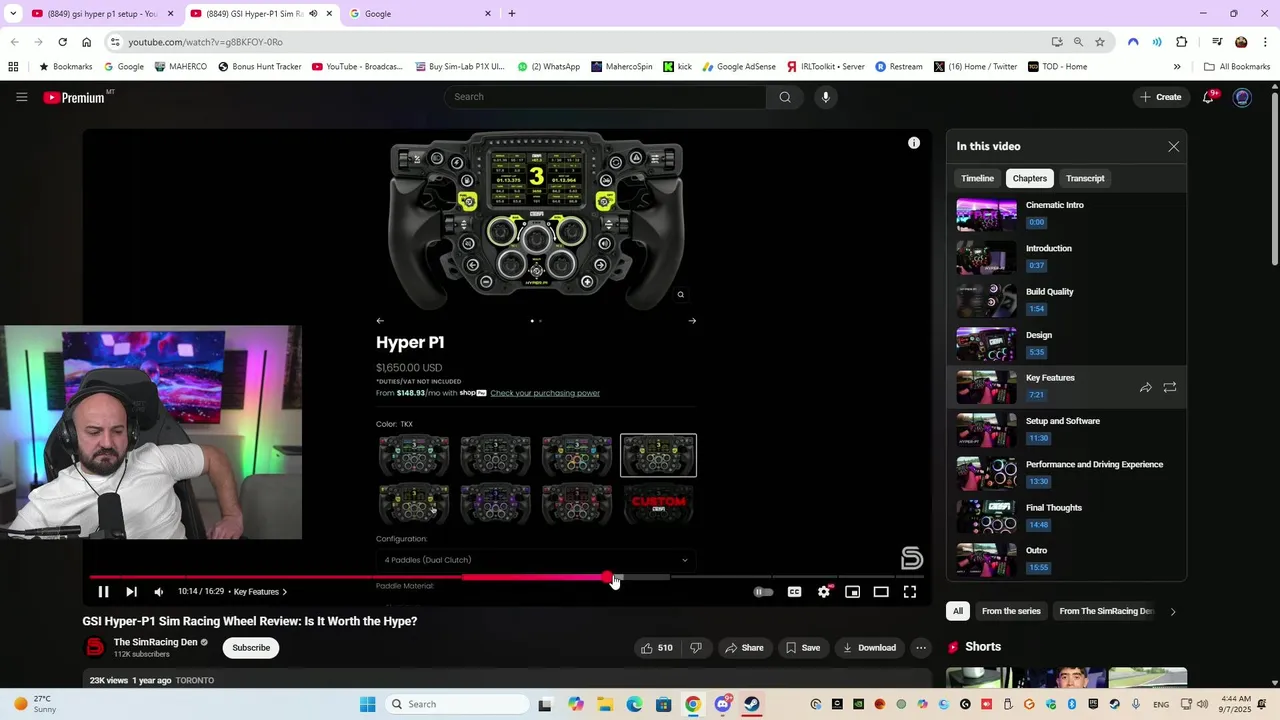Jump to Setup and Software chapter
The height and width of the screenshot is (720, 1280).
tap(1067, 430)
